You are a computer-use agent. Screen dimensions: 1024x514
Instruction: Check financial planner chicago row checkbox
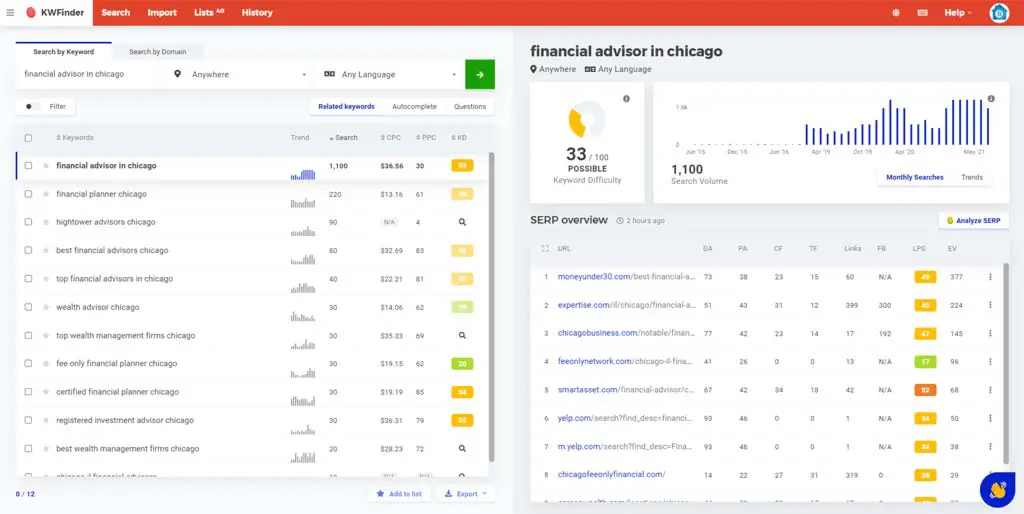[28, 194]
